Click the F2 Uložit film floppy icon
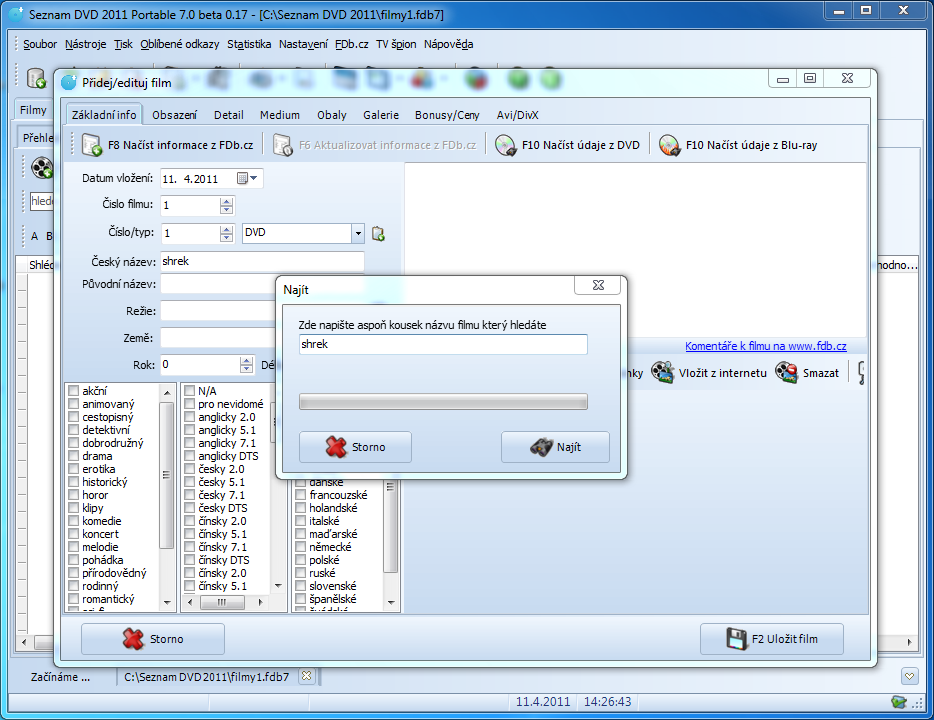934x720 pixels. click(x=737, y=639)
